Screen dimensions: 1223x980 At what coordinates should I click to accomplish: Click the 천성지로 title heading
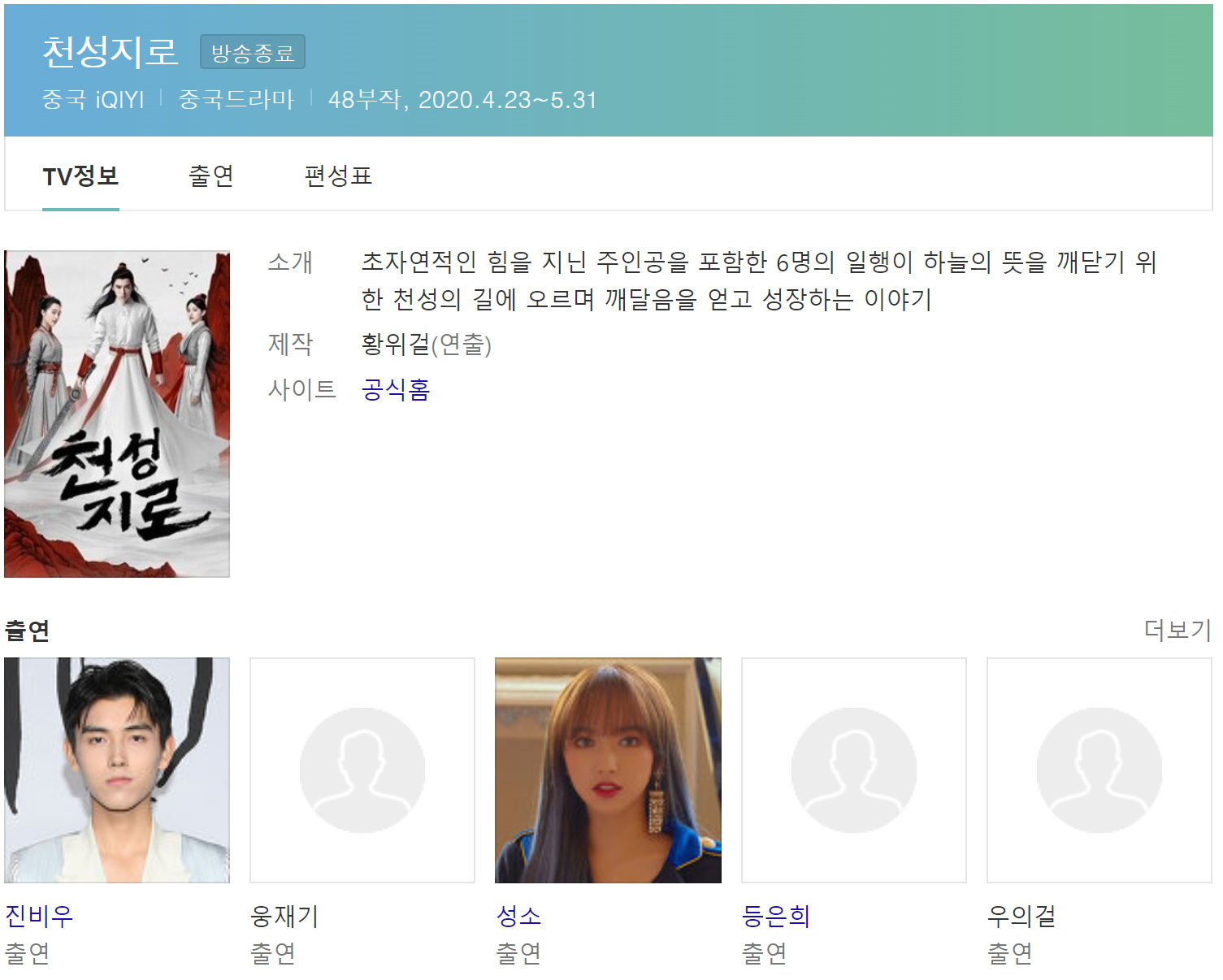tap(110, 51)
